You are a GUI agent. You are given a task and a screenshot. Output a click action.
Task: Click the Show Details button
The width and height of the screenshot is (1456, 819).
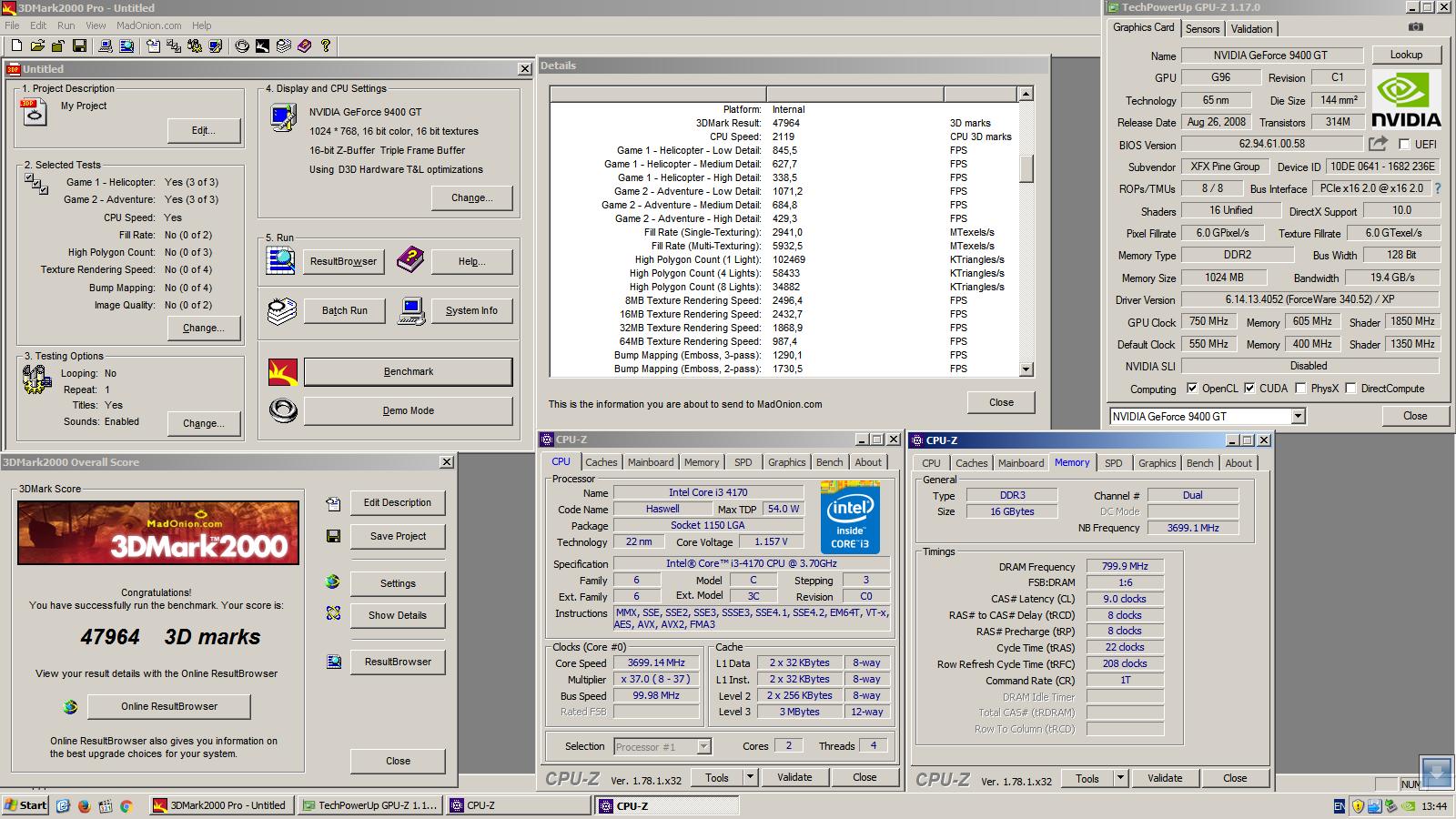pos(398,615)
